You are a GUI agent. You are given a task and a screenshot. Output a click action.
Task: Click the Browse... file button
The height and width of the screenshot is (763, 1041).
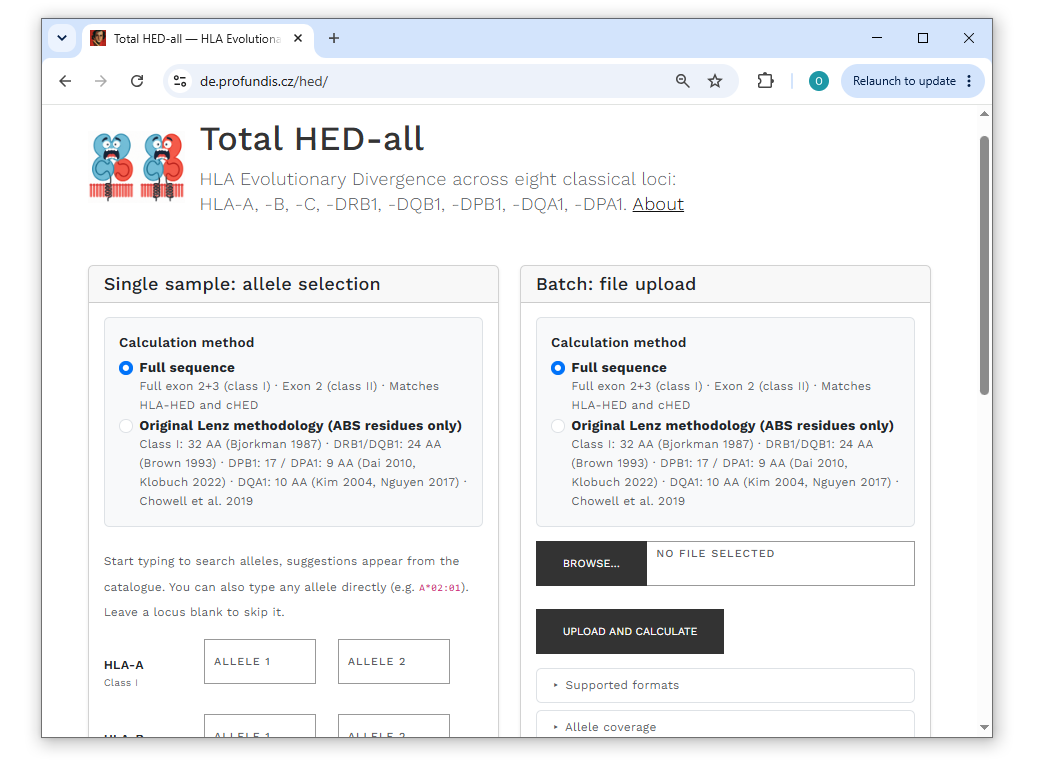point(592,564)
